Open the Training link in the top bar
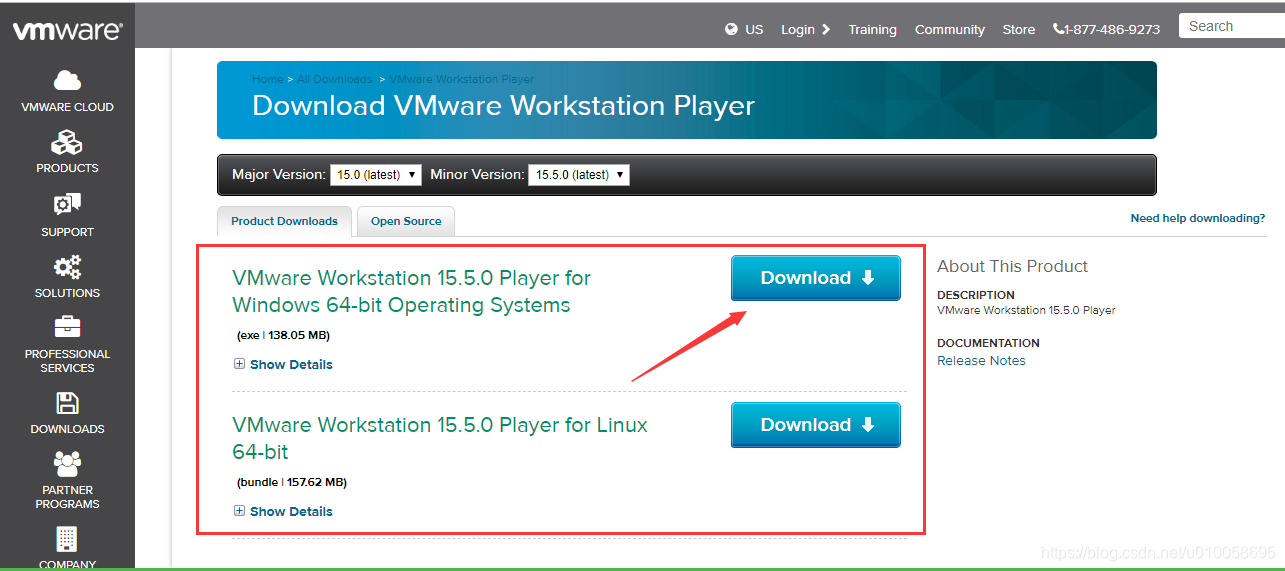The image size is (1285, 571). click(872, 29)
